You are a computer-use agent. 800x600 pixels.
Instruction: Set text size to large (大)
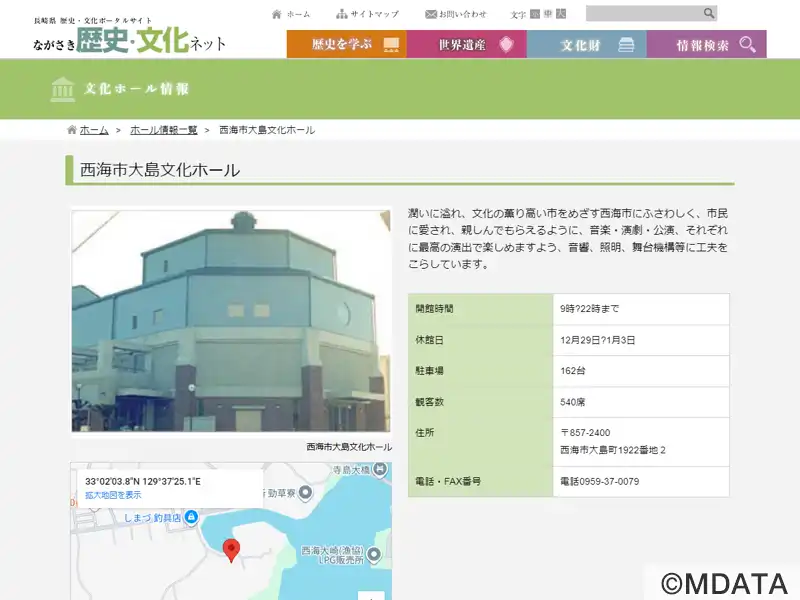coord(561,14)
